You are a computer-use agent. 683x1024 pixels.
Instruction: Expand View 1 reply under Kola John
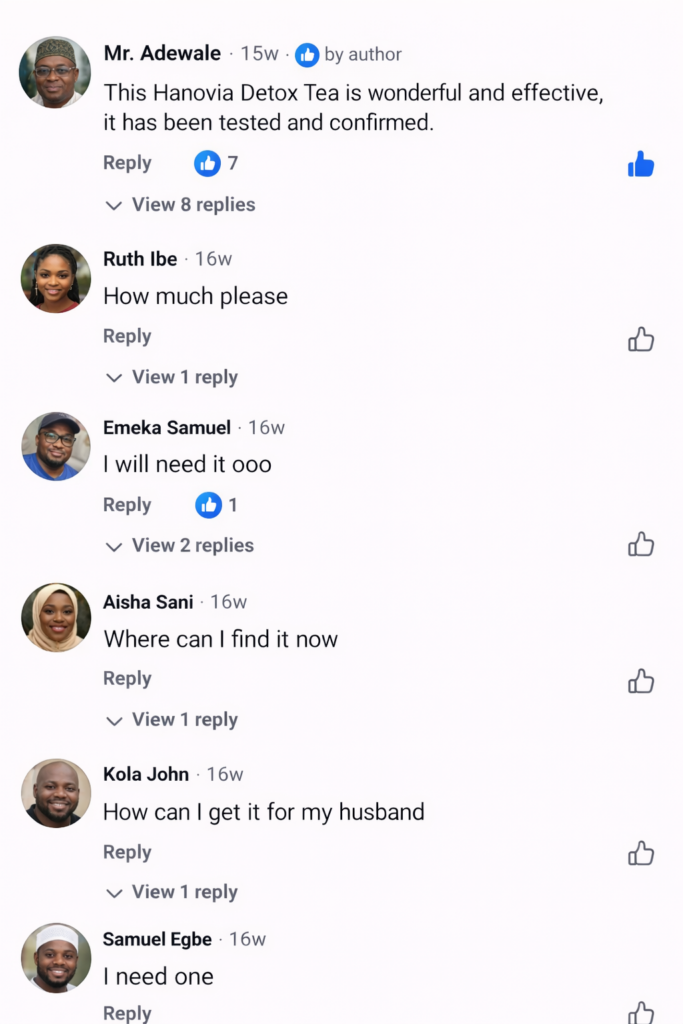point(172,892)
